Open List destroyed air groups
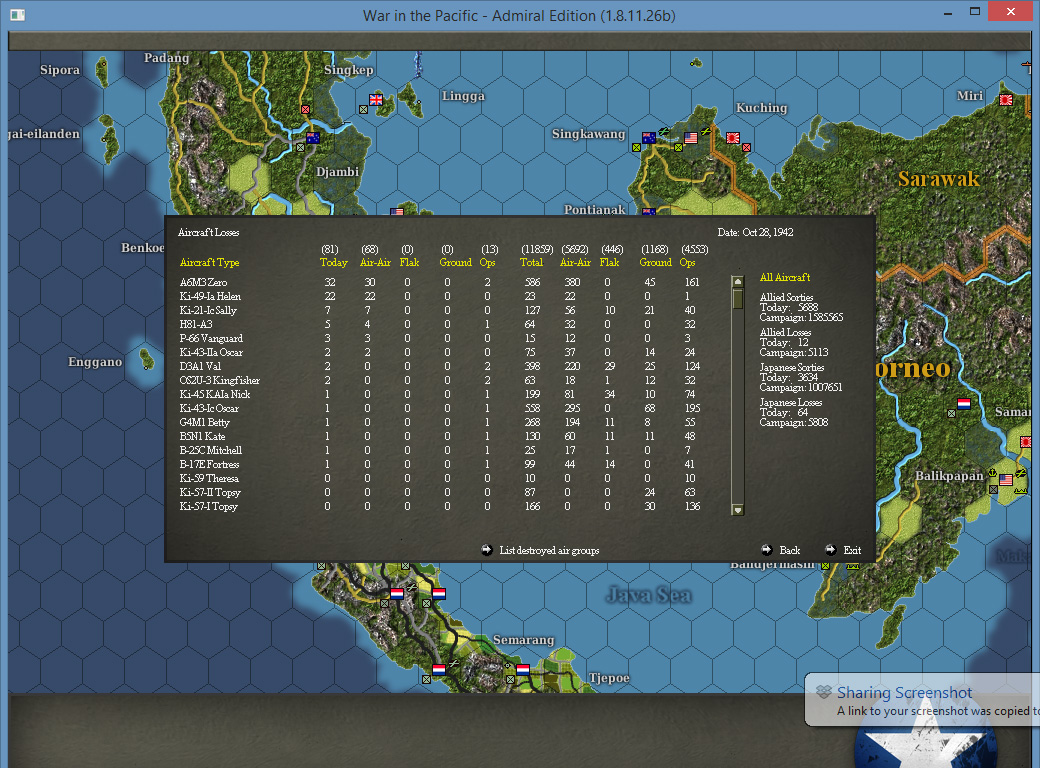The image size is (1040, 768). pyautogui.click(x=549, y=550)
